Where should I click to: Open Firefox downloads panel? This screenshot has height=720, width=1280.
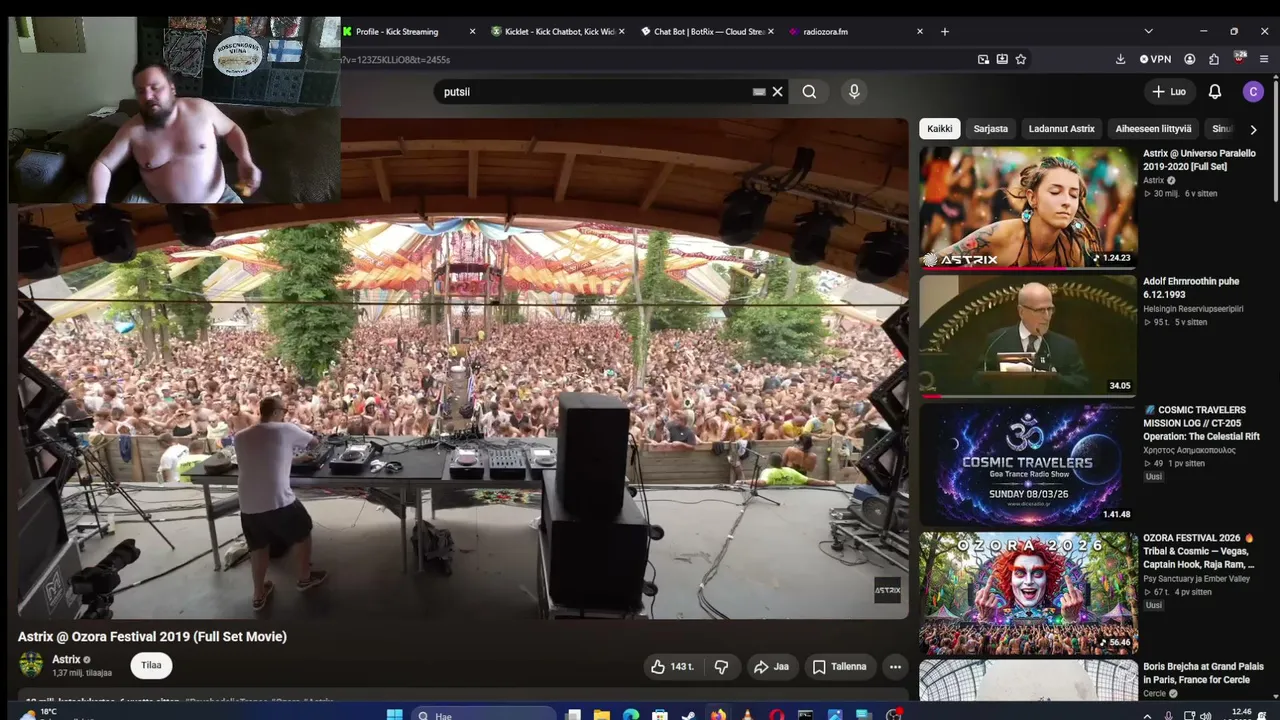pyautogui.click(x=1120, y=59)
